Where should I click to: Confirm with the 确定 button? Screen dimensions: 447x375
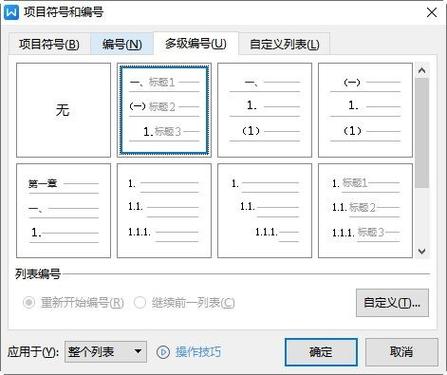(321, 352)
